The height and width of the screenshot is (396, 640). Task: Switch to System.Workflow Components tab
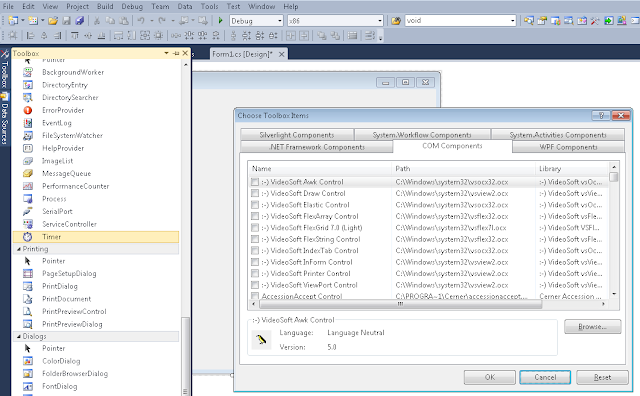(x=422, y=135)
